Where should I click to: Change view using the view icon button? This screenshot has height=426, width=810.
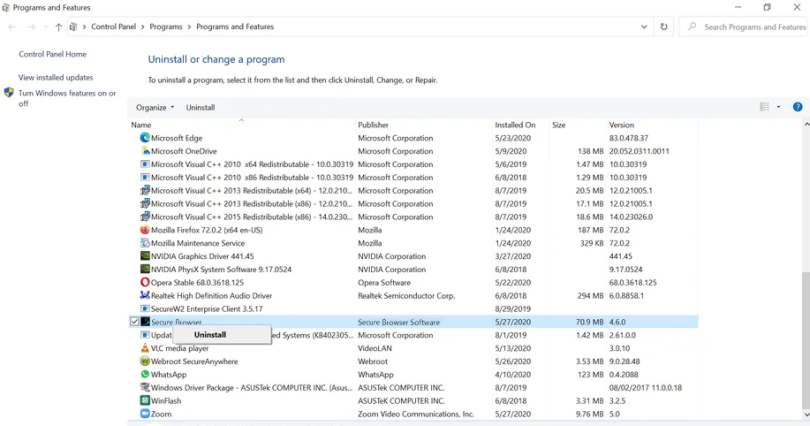coord(765,107)
